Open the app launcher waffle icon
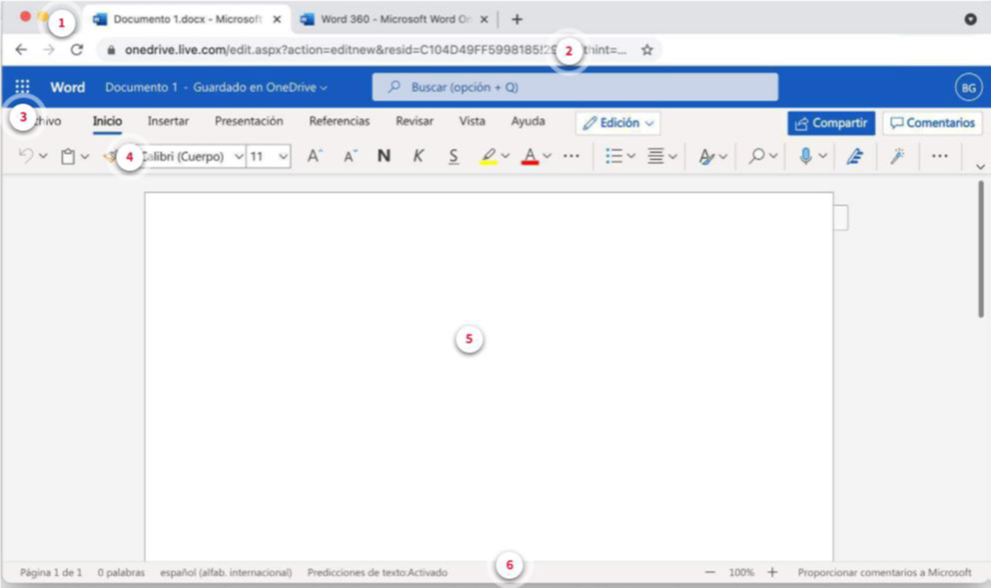The height and width of the screenshot is (588, 991). (22, 87)
